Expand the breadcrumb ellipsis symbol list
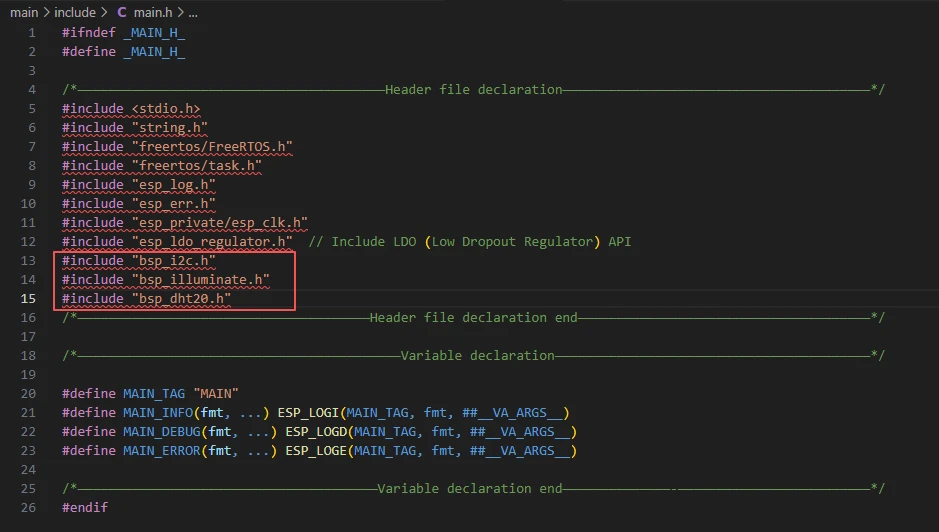Screen dimensions: 939x532 pos(193,13)
